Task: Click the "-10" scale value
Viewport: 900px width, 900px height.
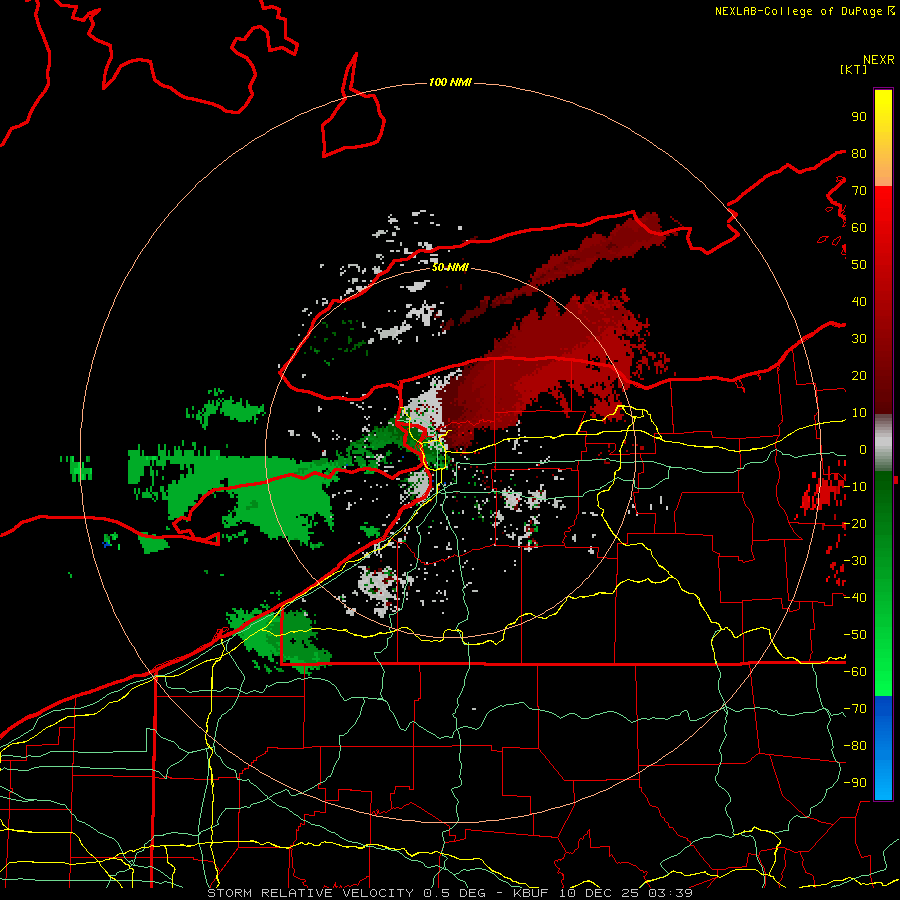Action: (x=855, y=487)
